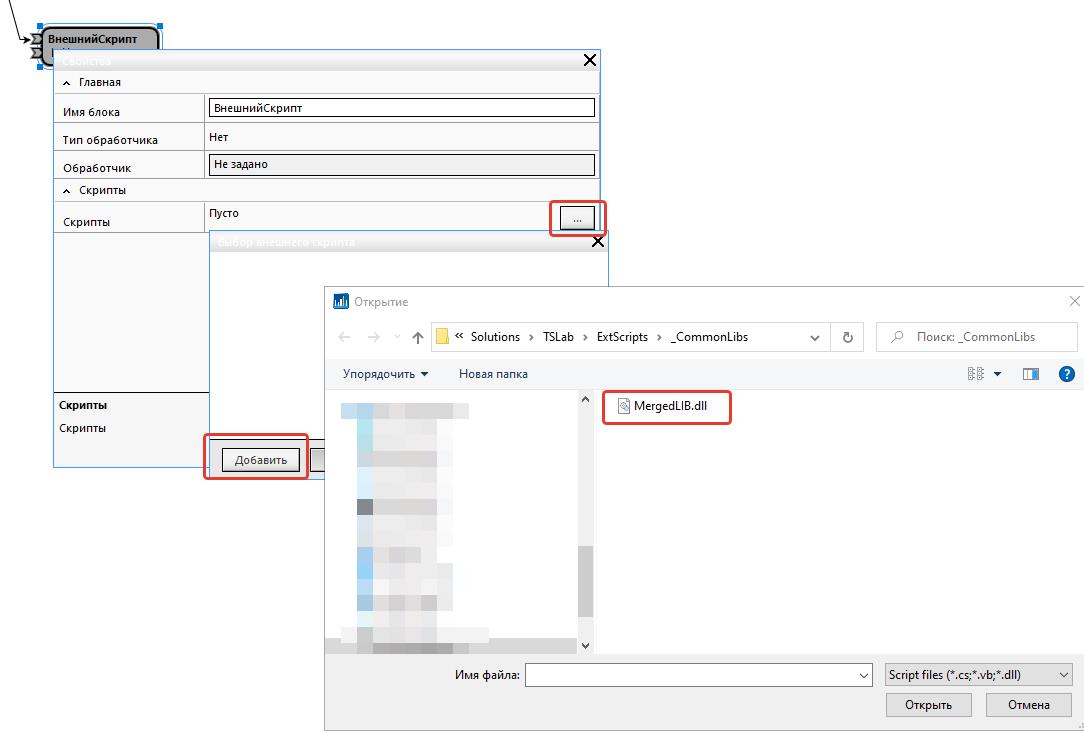This screenshot has width=1084, height=733.
Task: Open script chooser with the ellipsis button
Action: coord(577,219)
